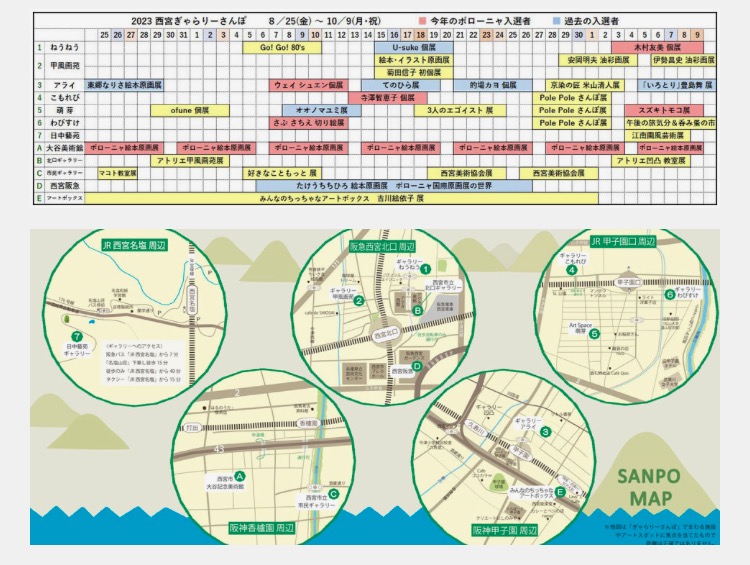Click the 東郷なりさ絵本原画展 schedule bar
The image size is (750, 565).
click(124, 85)
